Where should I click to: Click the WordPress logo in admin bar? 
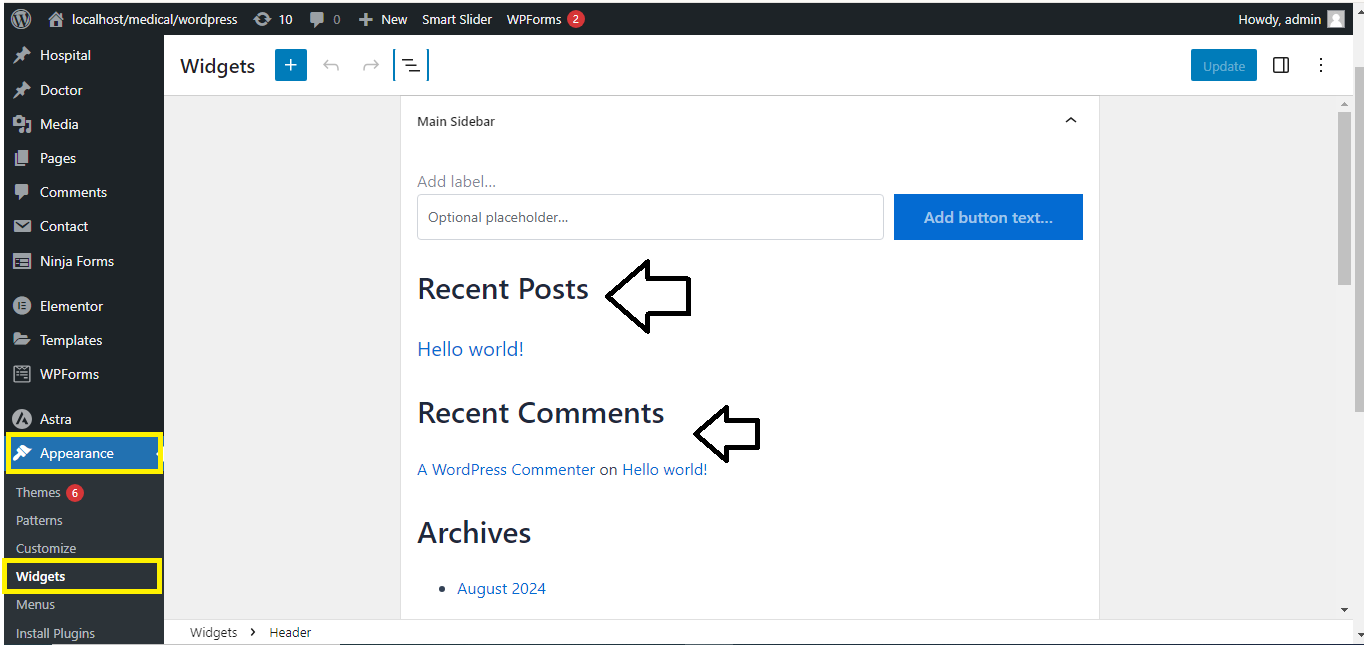21,19
